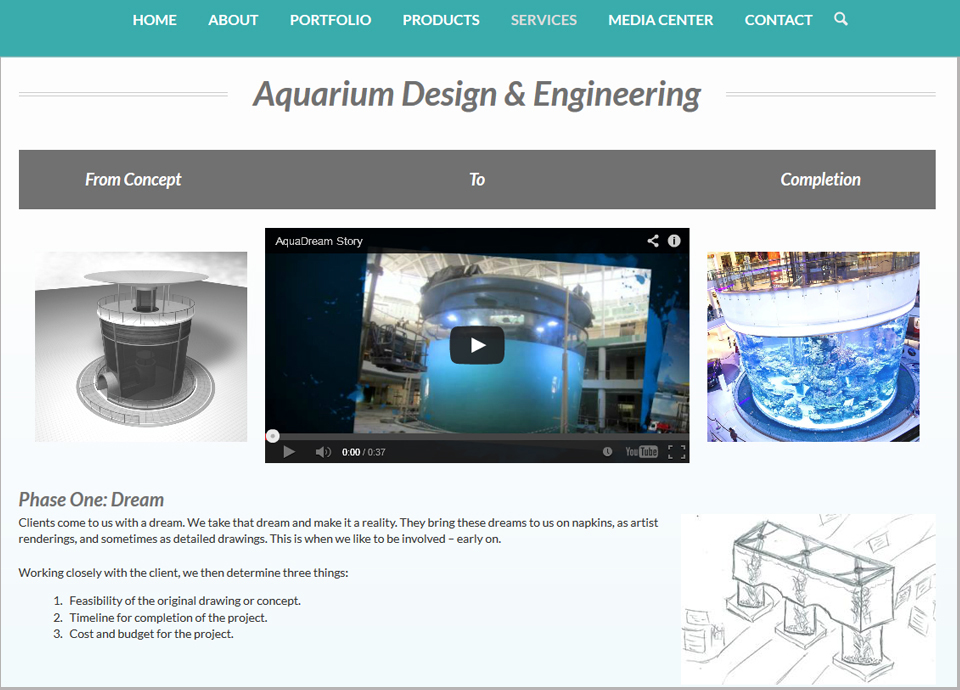This screenshot has width=960, height=690.
Task: Select the SERVICES menu item
Action: pos(544,20)
